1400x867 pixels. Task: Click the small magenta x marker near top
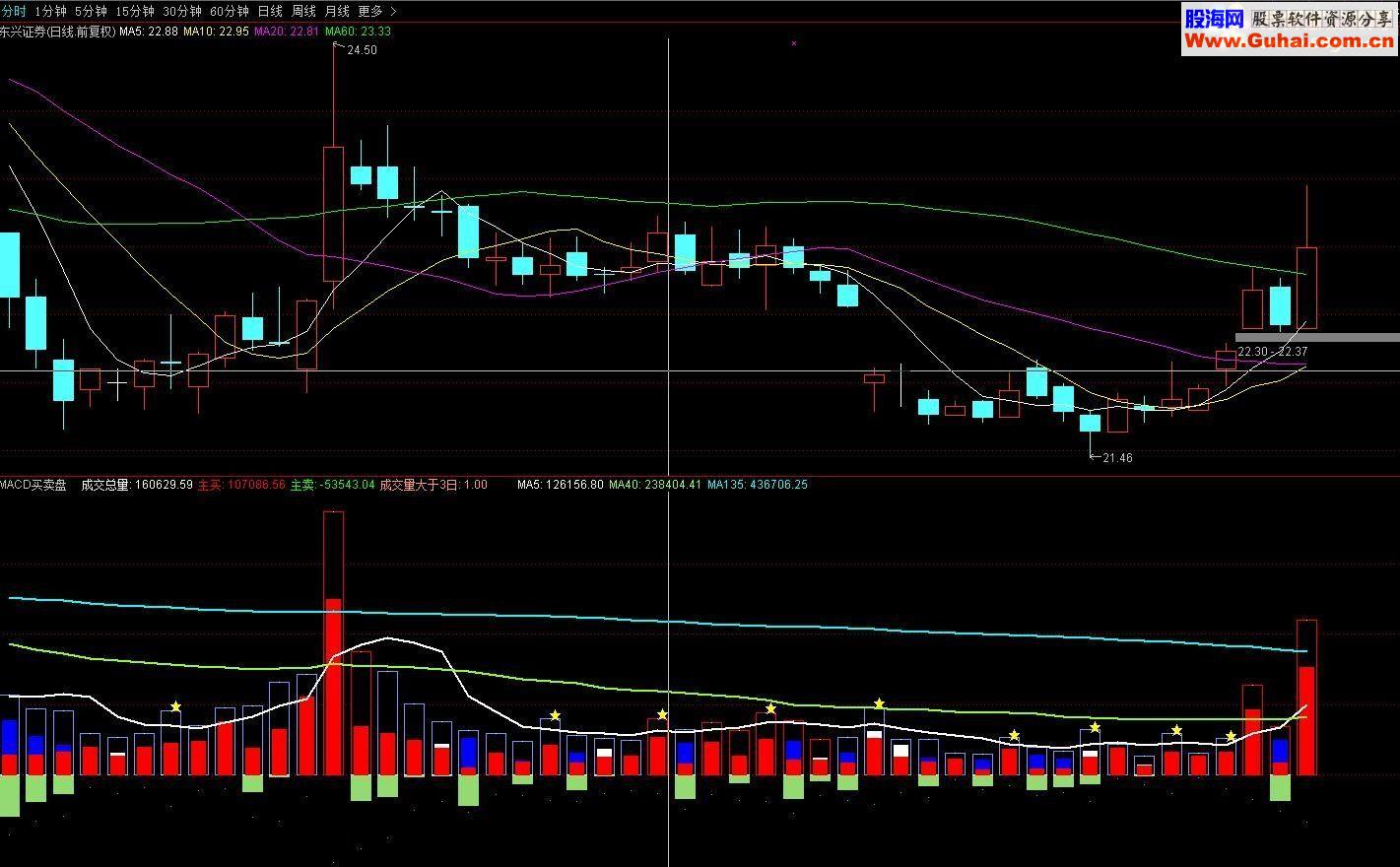(x=794, y=43)
